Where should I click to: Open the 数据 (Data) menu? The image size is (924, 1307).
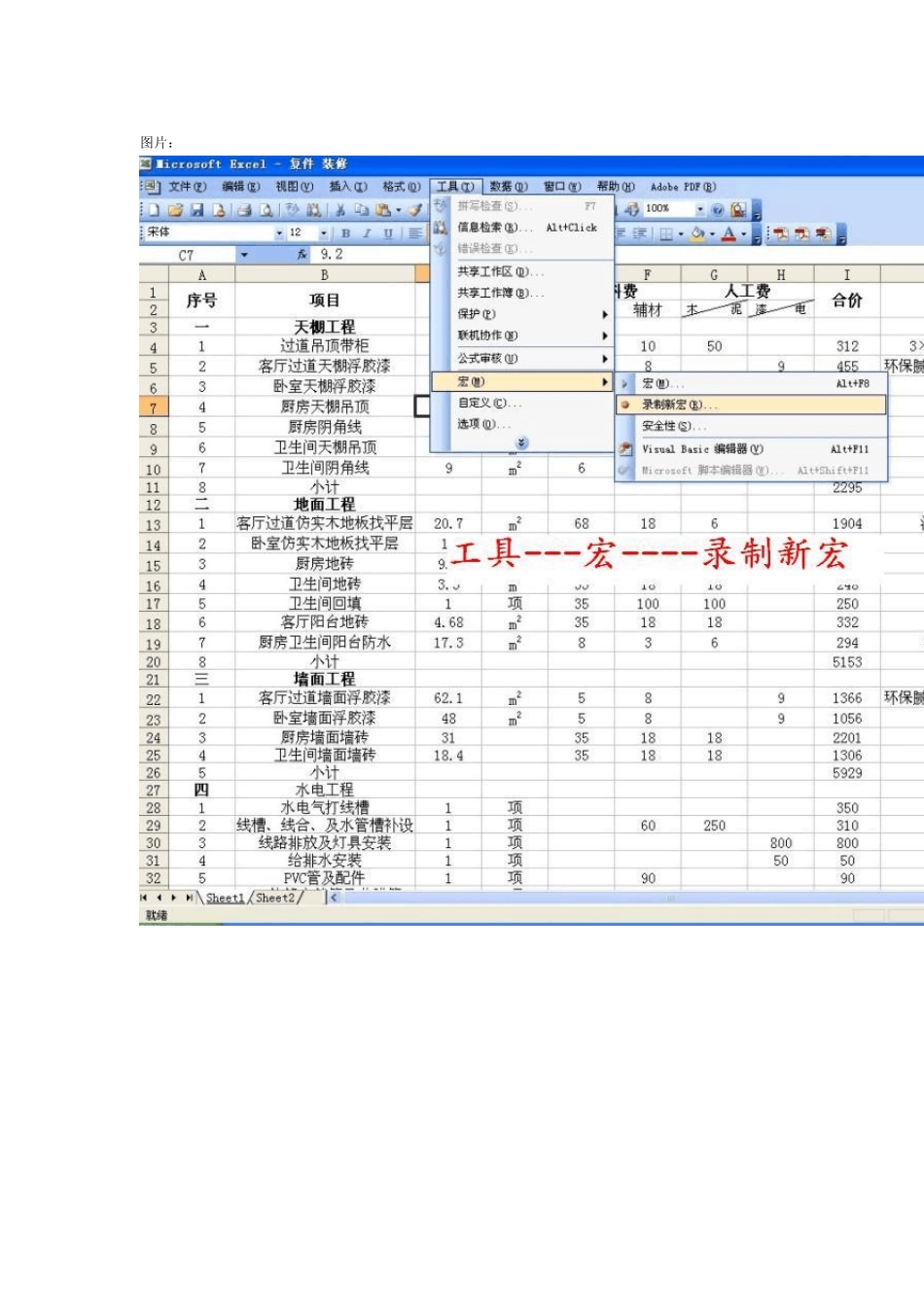pyautogui.click(x=509, y=187)
